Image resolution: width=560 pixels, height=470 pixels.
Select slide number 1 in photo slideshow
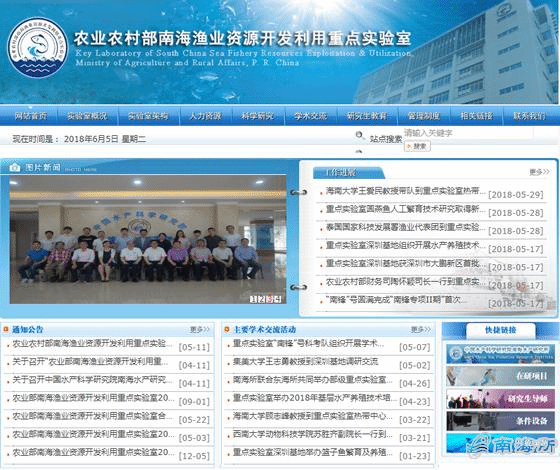pyautogui.click(x=253, y=299)
